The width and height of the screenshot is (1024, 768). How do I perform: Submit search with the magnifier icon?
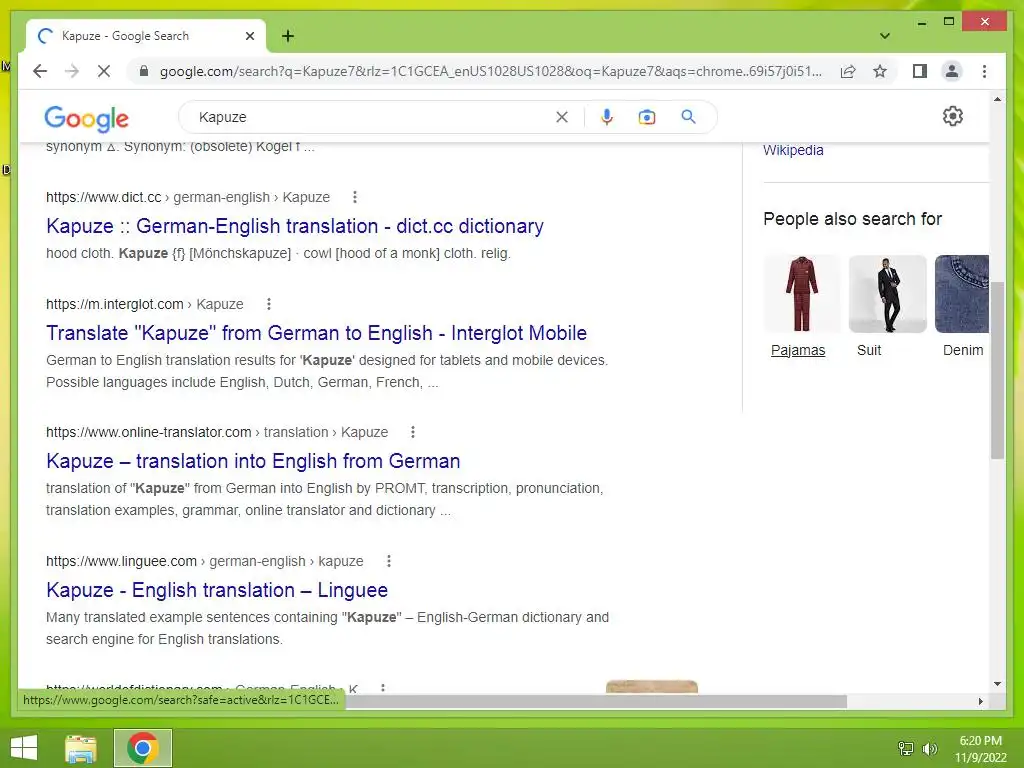click(688, 117)
